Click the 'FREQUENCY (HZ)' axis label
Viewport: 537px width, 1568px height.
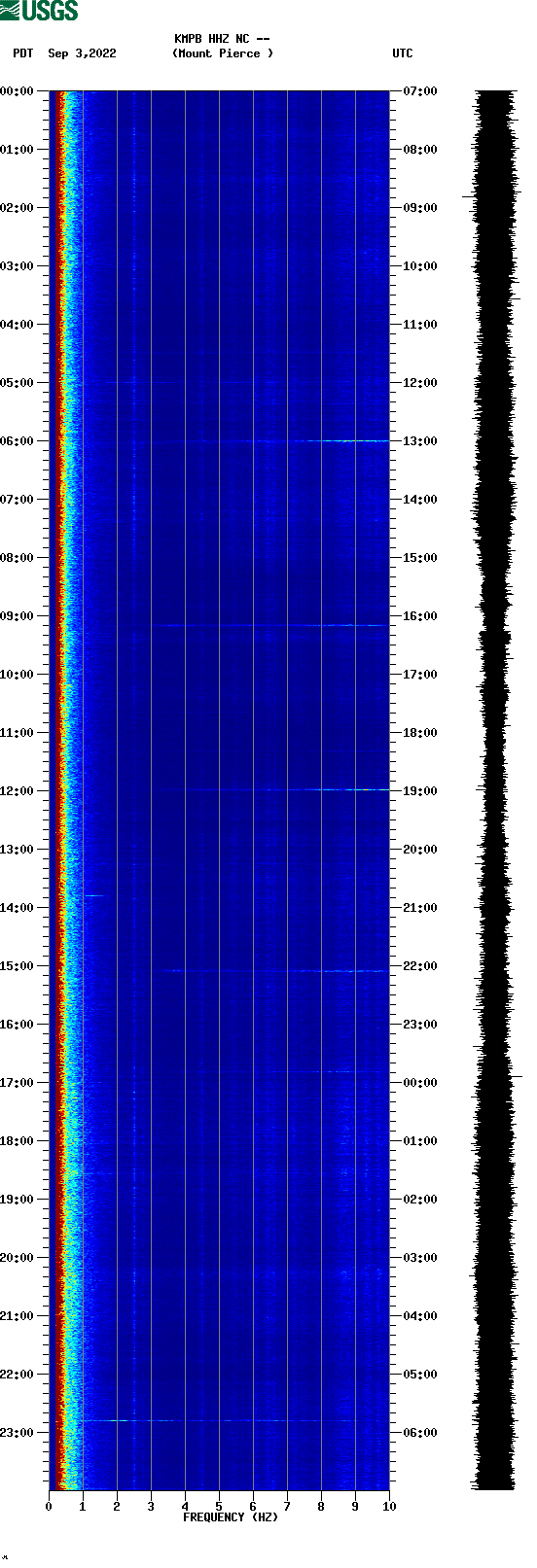click(x=231, y=1517)
